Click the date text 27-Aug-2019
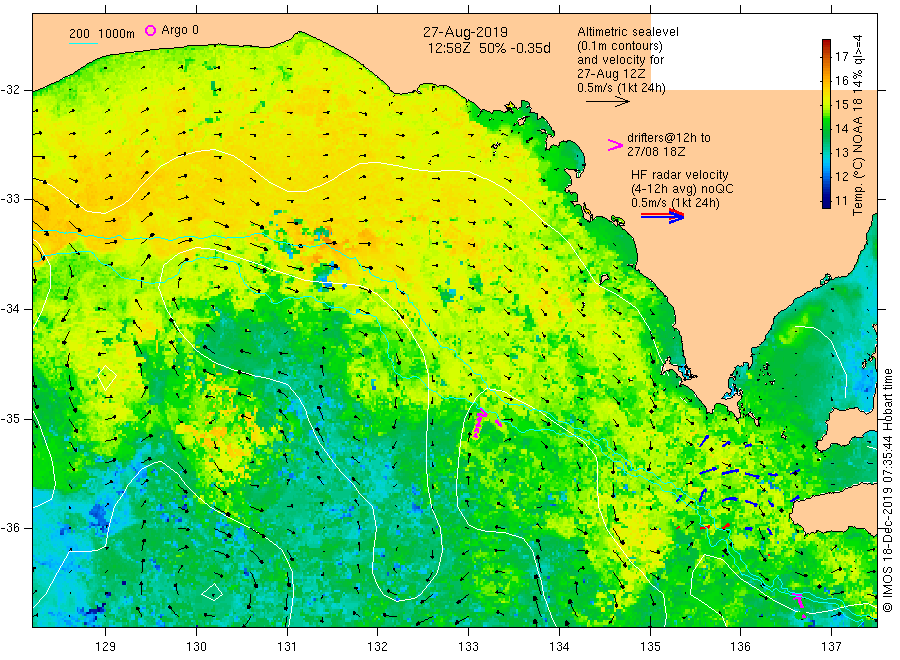The width and height of the screenshot is (900, 660). click(465, 32)
